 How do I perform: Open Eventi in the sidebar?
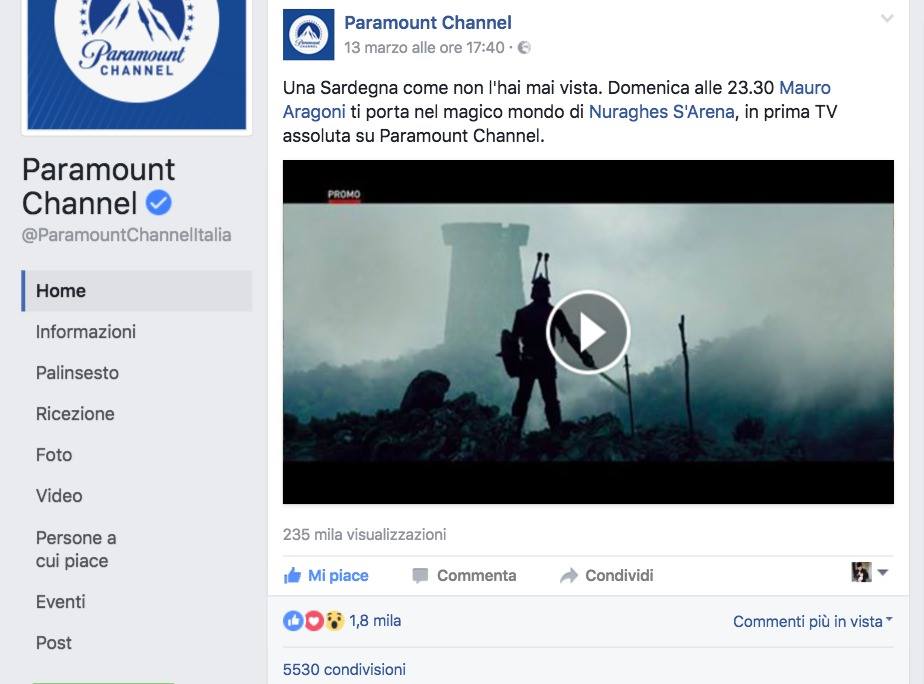(60, 602)
